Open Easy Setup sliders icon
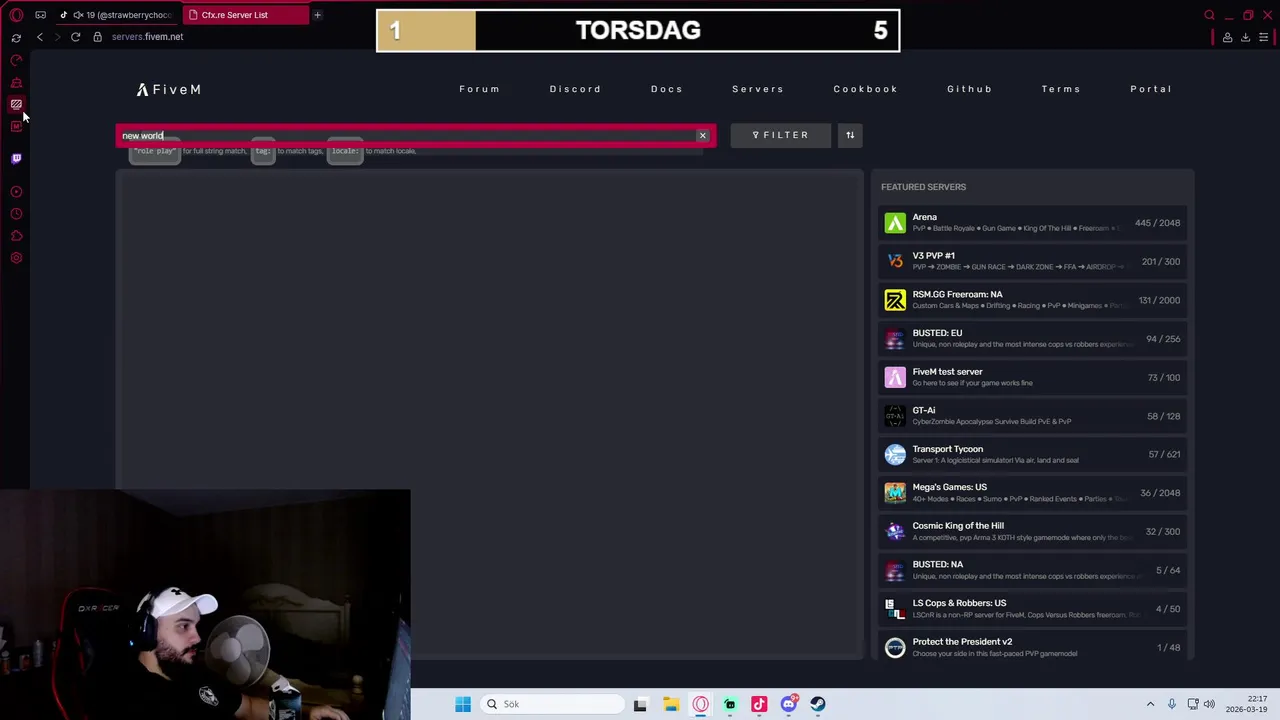 pos(1264,37)
